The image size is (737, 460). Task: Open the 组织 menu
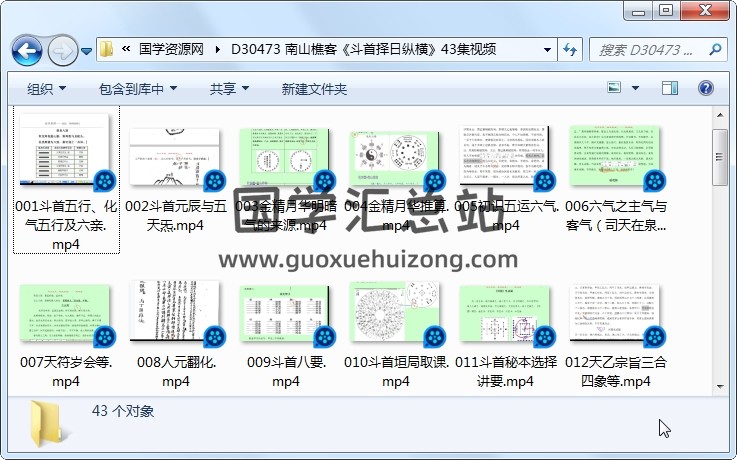[46, 89]
